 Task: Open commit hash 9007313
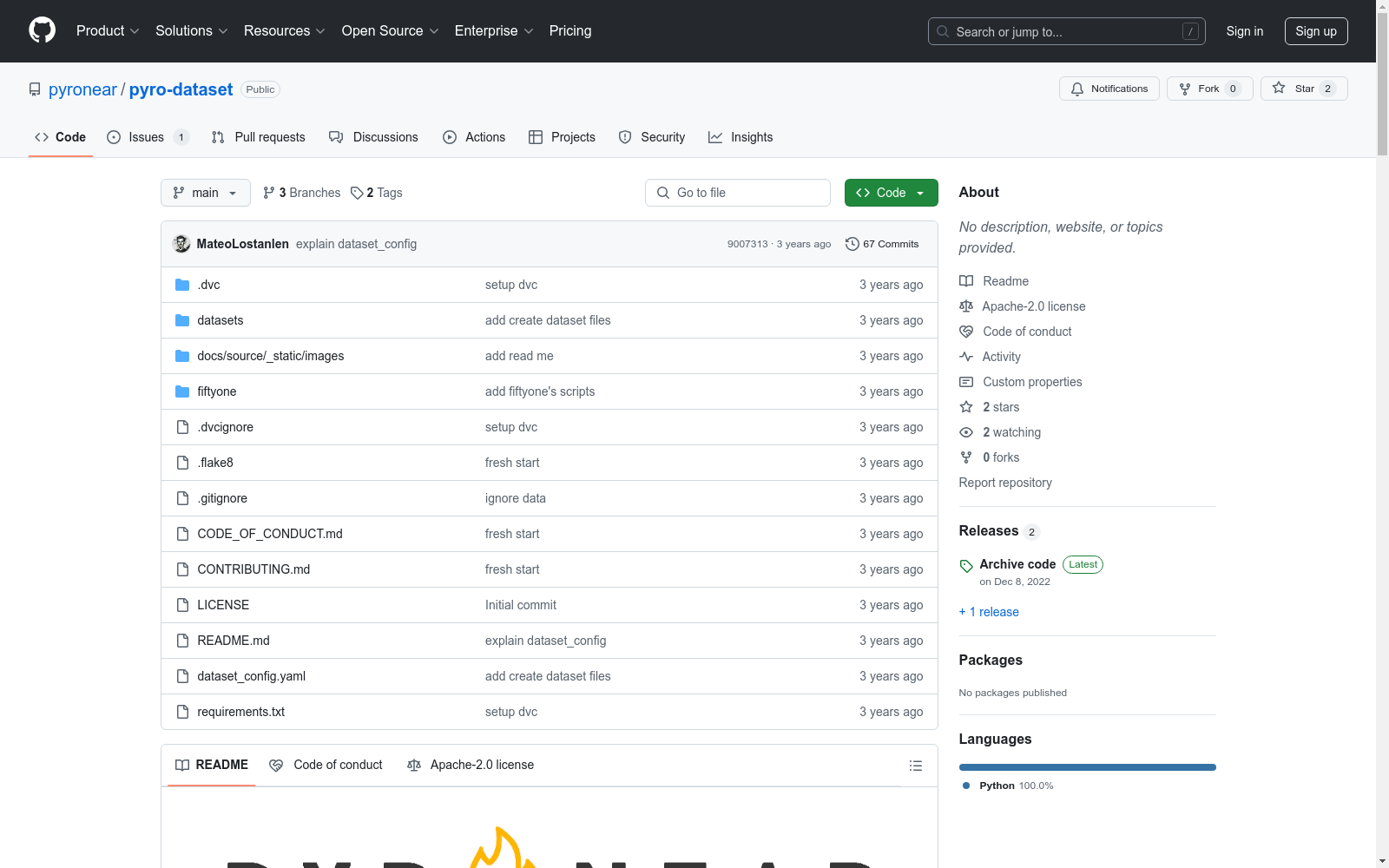click(x=747, y=244)
